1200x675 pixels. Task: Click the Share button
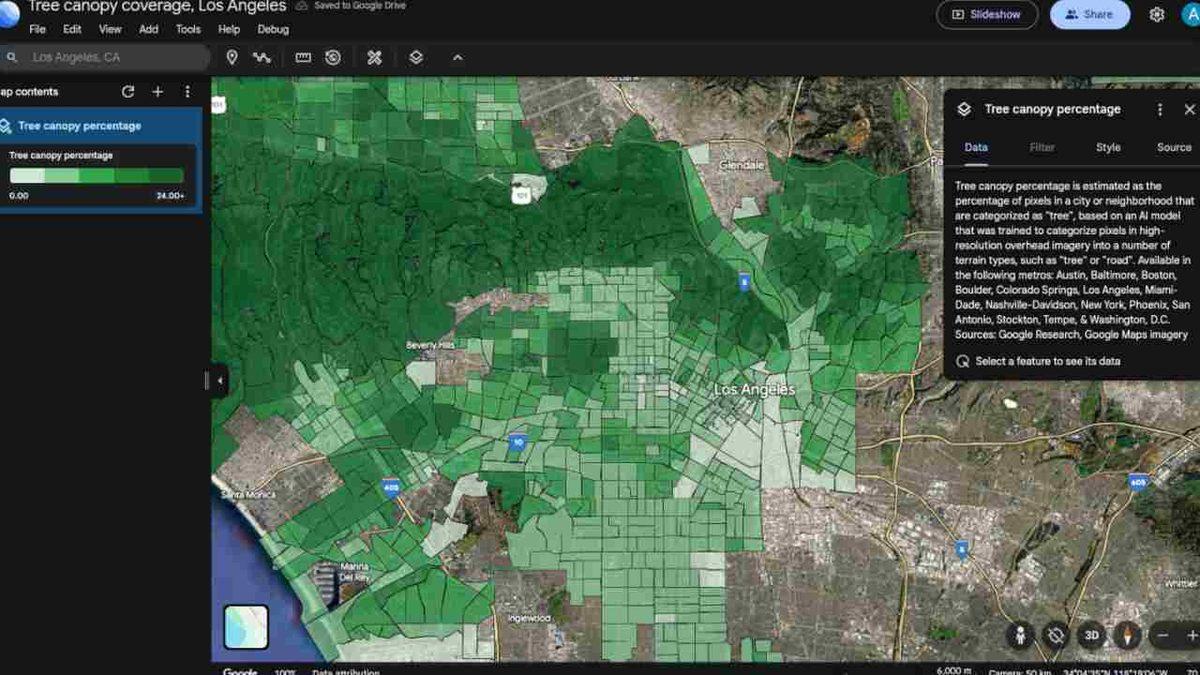[x=1089, y=15]
